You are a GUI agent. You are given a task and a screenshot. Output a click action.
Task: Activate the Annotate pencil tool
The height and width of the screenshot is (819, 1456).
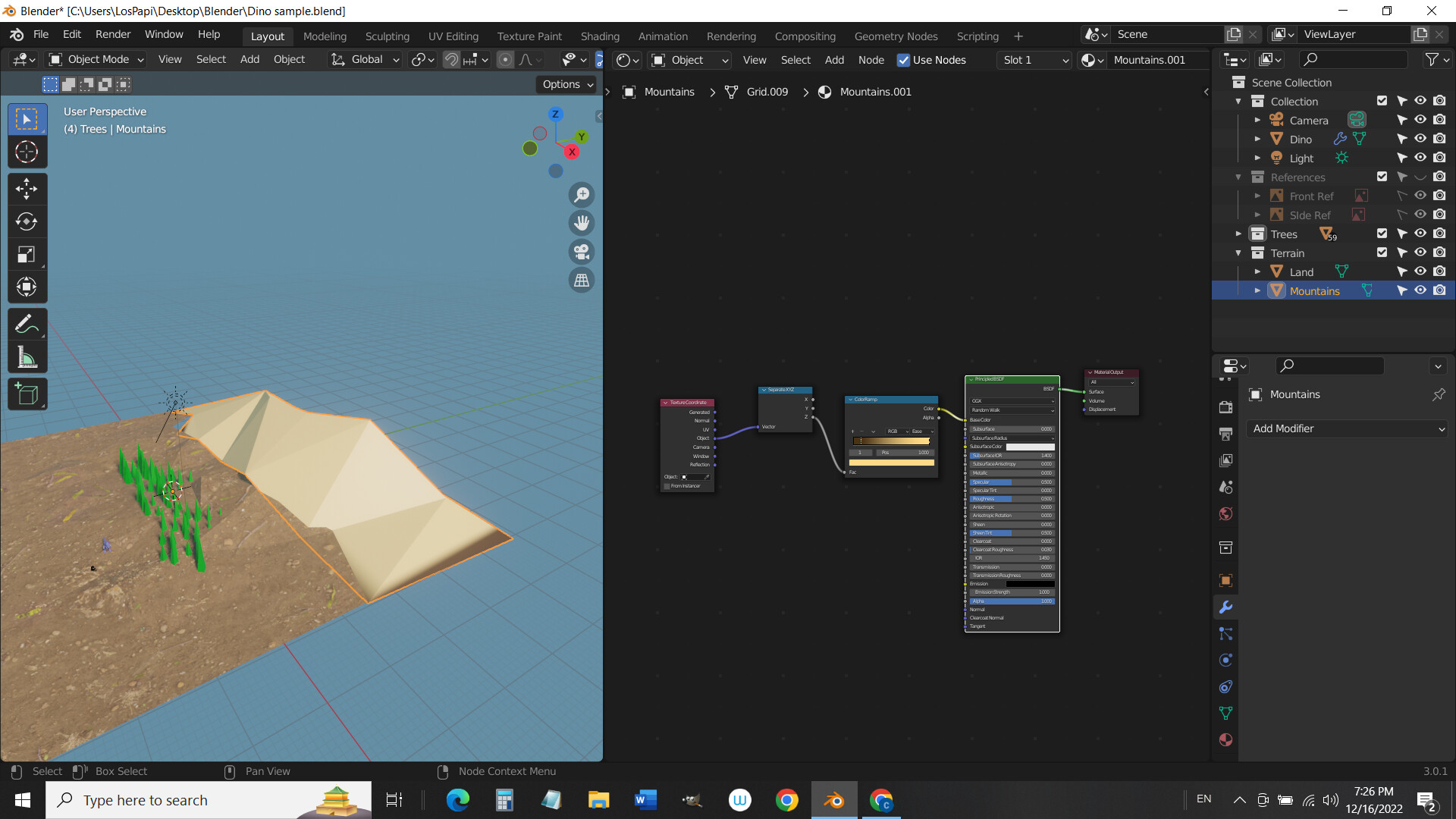tap(27, 325)
